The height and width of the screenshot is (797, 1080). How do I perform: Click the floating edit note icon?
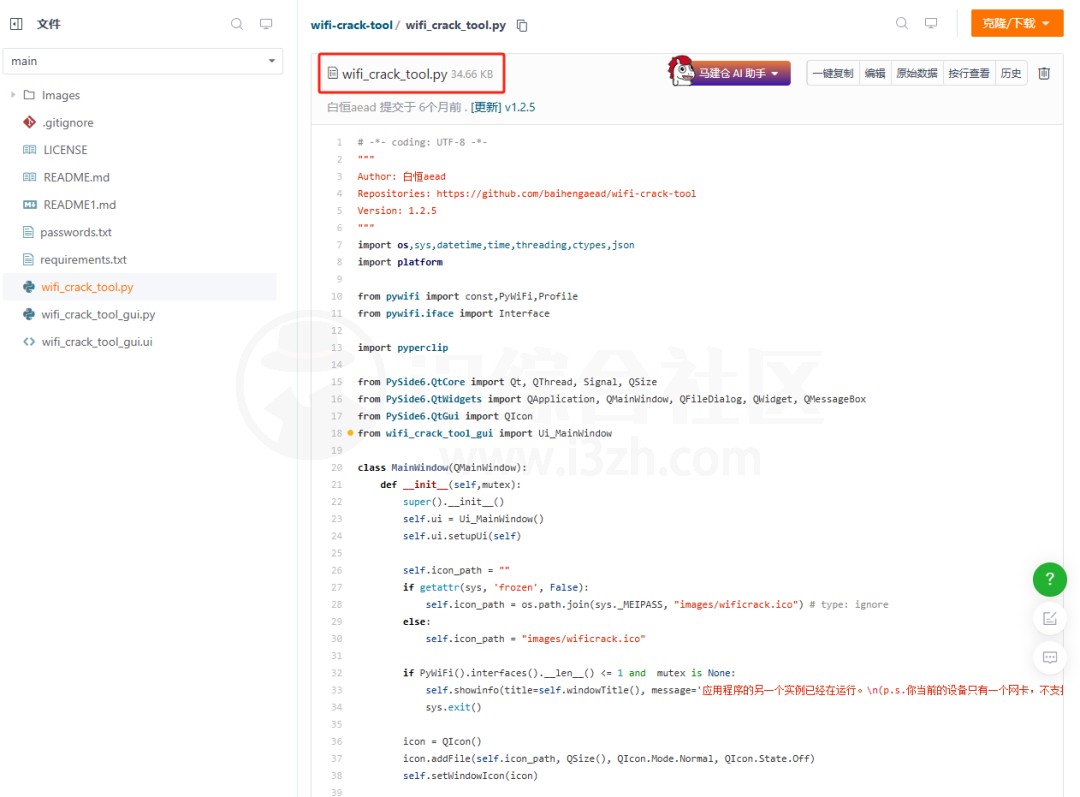1050,619
